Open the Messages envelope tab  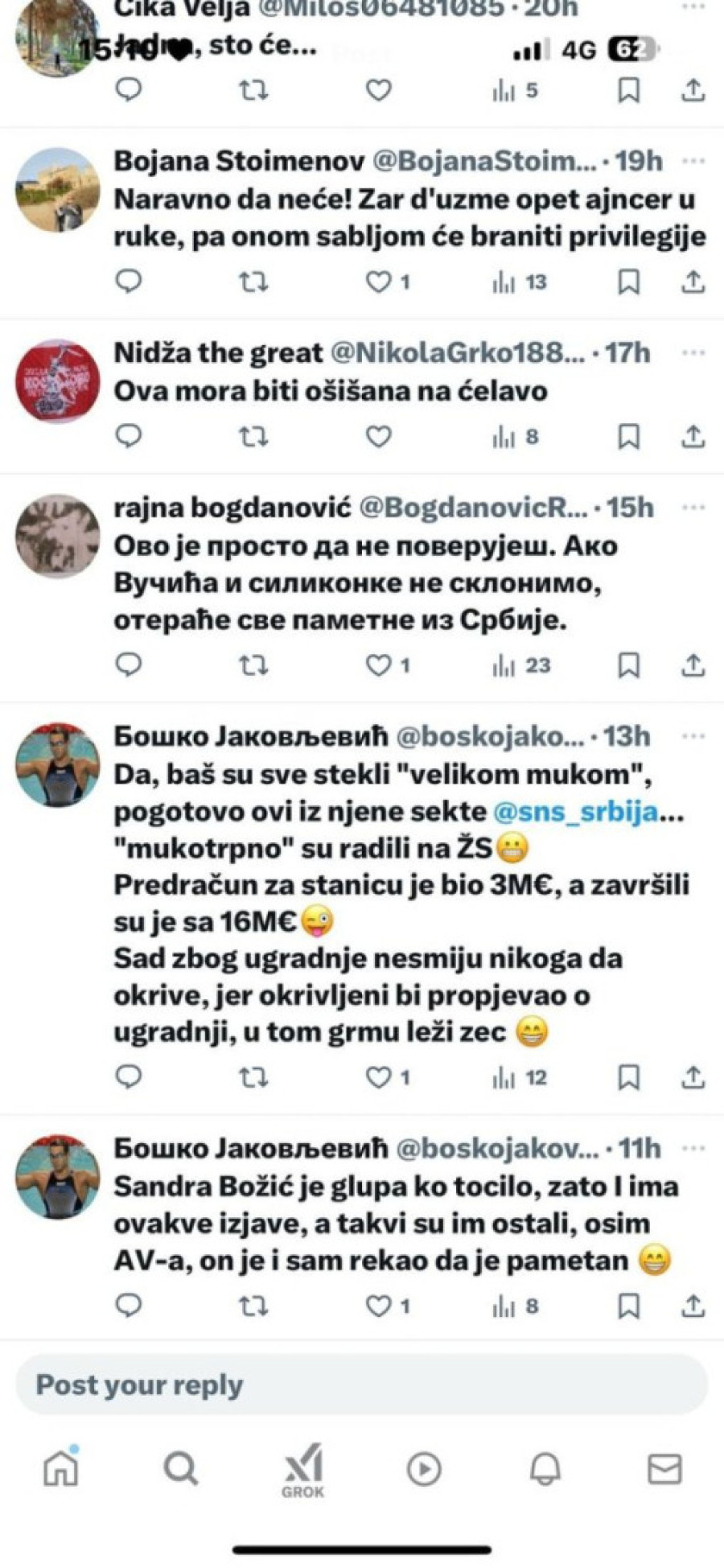coord(664,1469)
